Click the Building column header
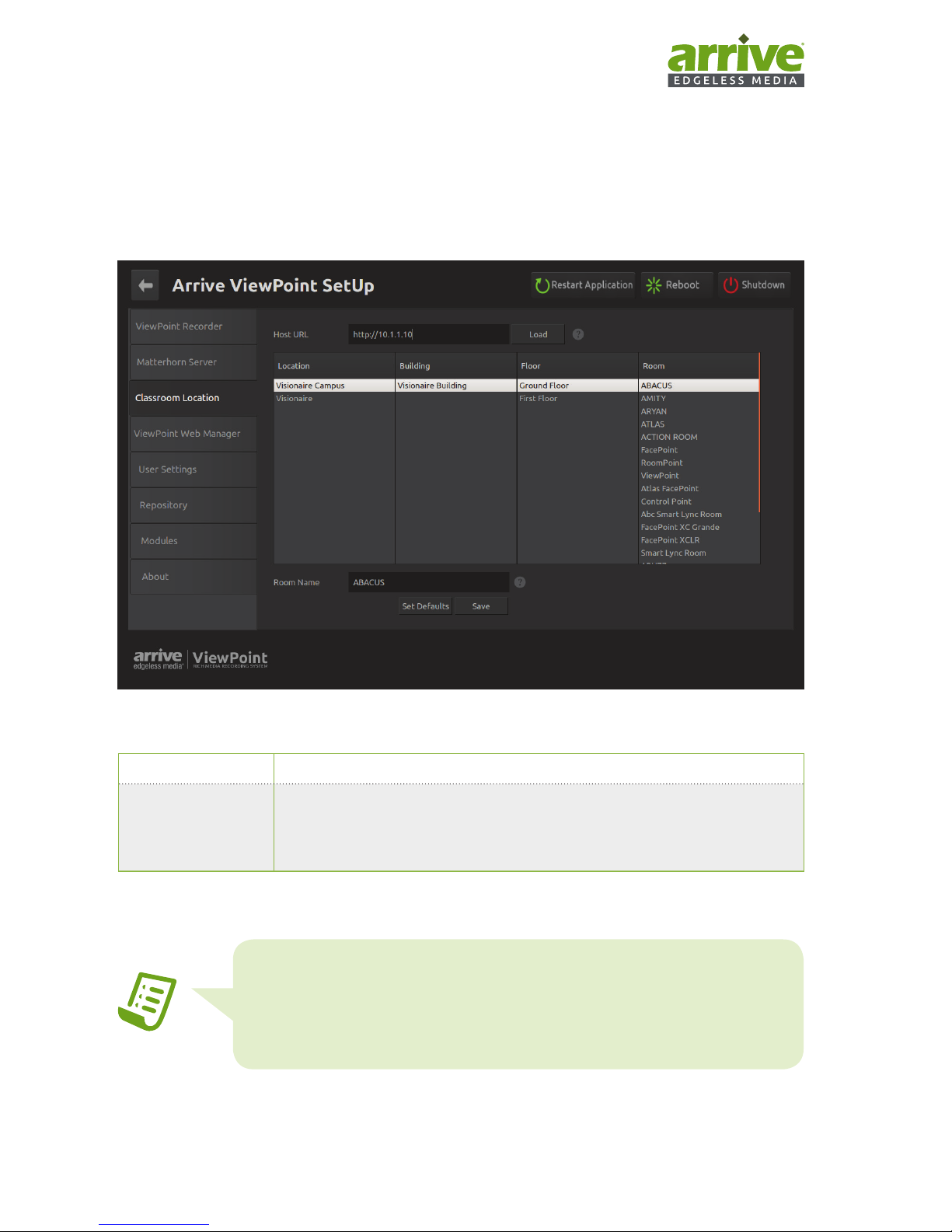This screenshot has width=952, height=1232. [x=456, y=366]
